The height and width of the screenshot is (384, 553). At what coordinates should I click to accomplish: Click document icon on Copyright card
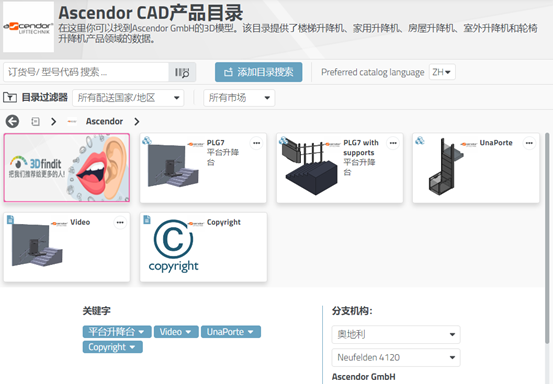point(147,220)
